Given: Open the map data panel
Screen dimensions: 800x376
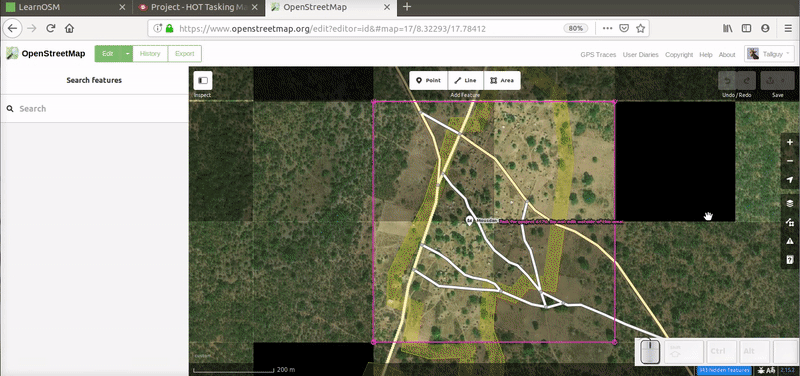Looking at the screenshot, I should pyautogui.click(x=790, y=222).
